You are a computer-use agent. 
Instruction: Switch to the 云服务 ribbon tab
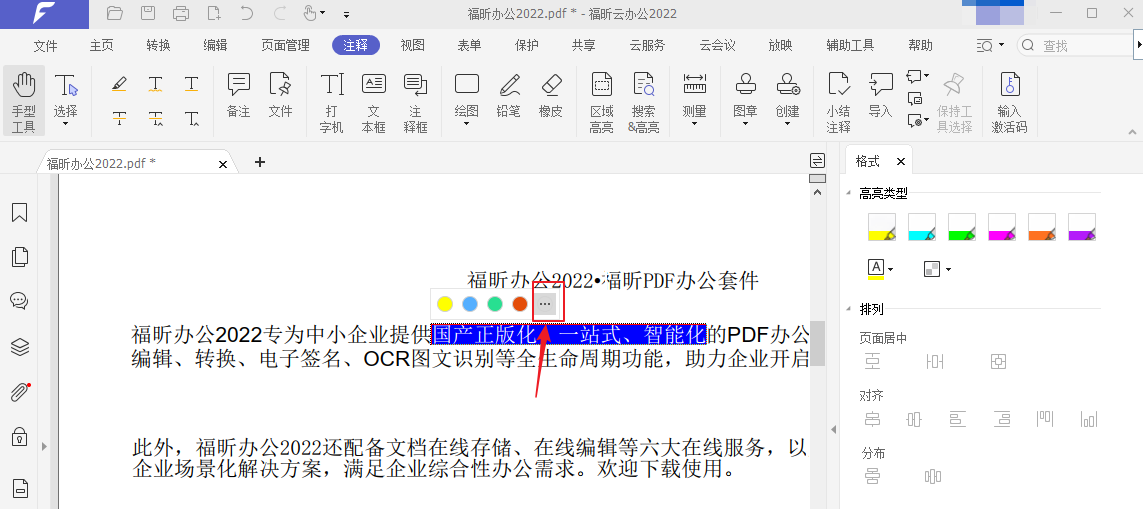[647, 45]
